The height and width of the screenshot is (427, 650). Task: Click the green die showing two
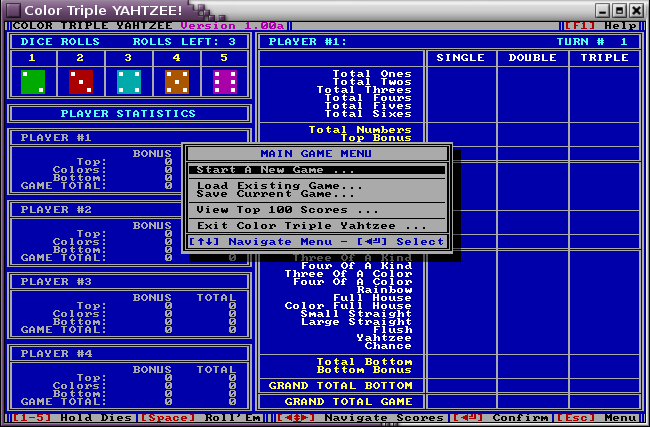click(33, 82)
